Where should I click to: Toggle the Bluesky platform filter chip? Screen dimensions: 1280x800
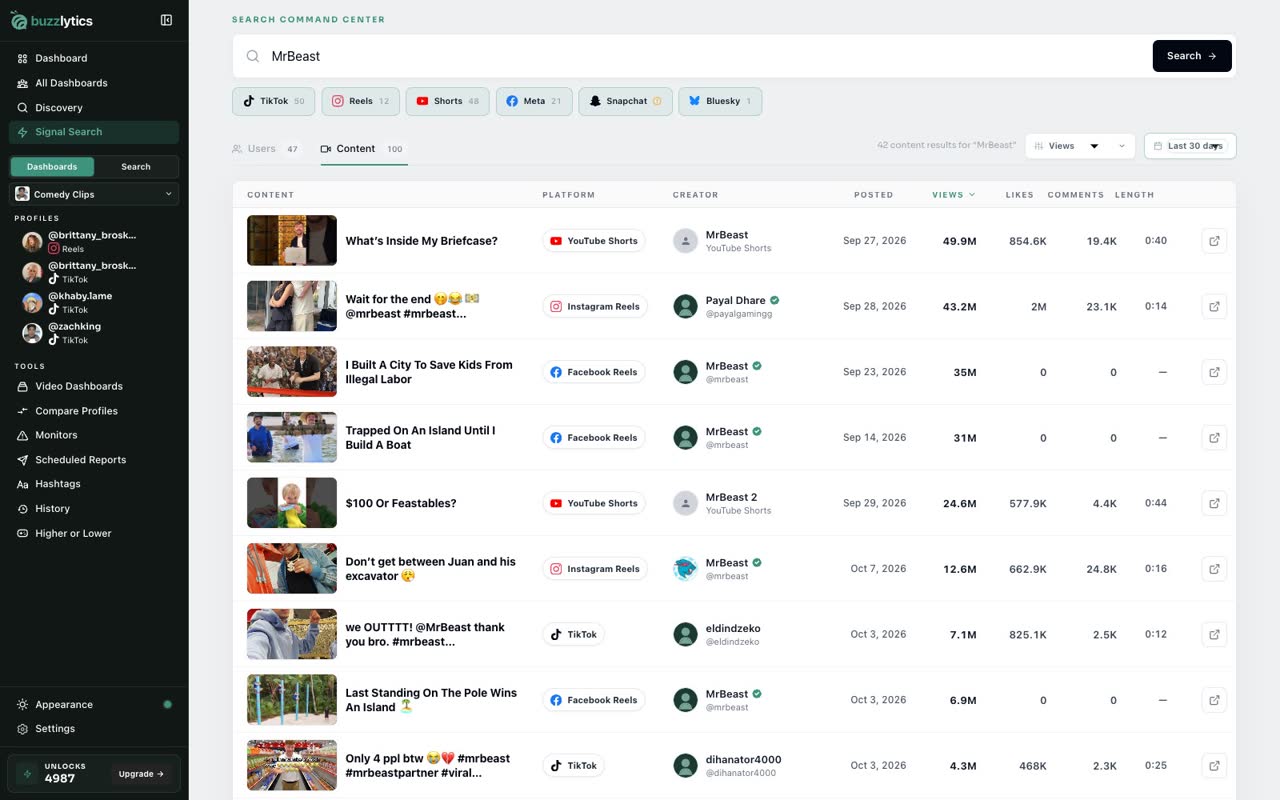(x=720, y=101)
